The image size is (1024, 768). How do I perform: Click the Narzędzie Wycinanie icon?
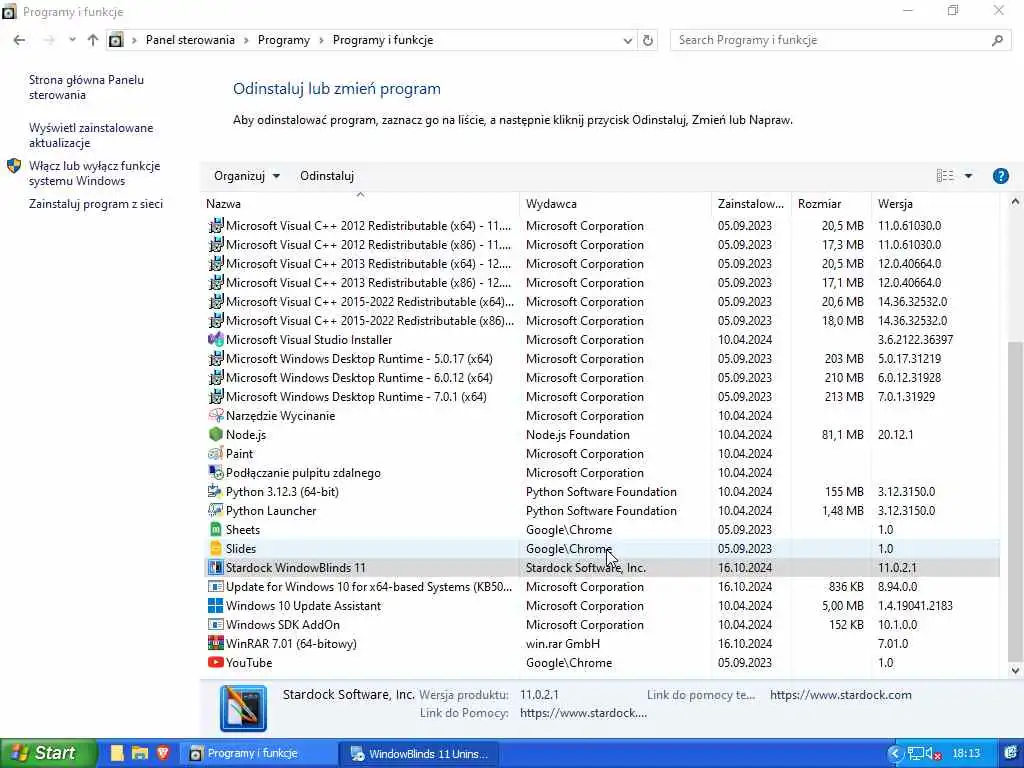(x=216, y=415)
